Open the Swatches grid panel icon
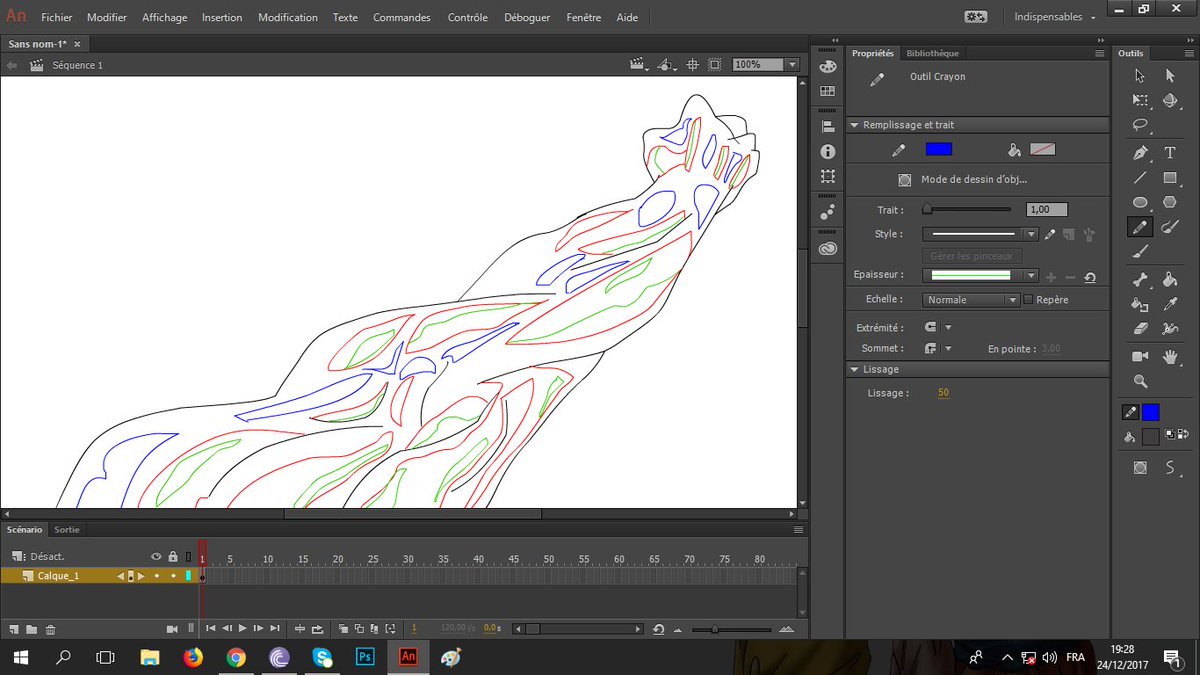 click(827, 91)
